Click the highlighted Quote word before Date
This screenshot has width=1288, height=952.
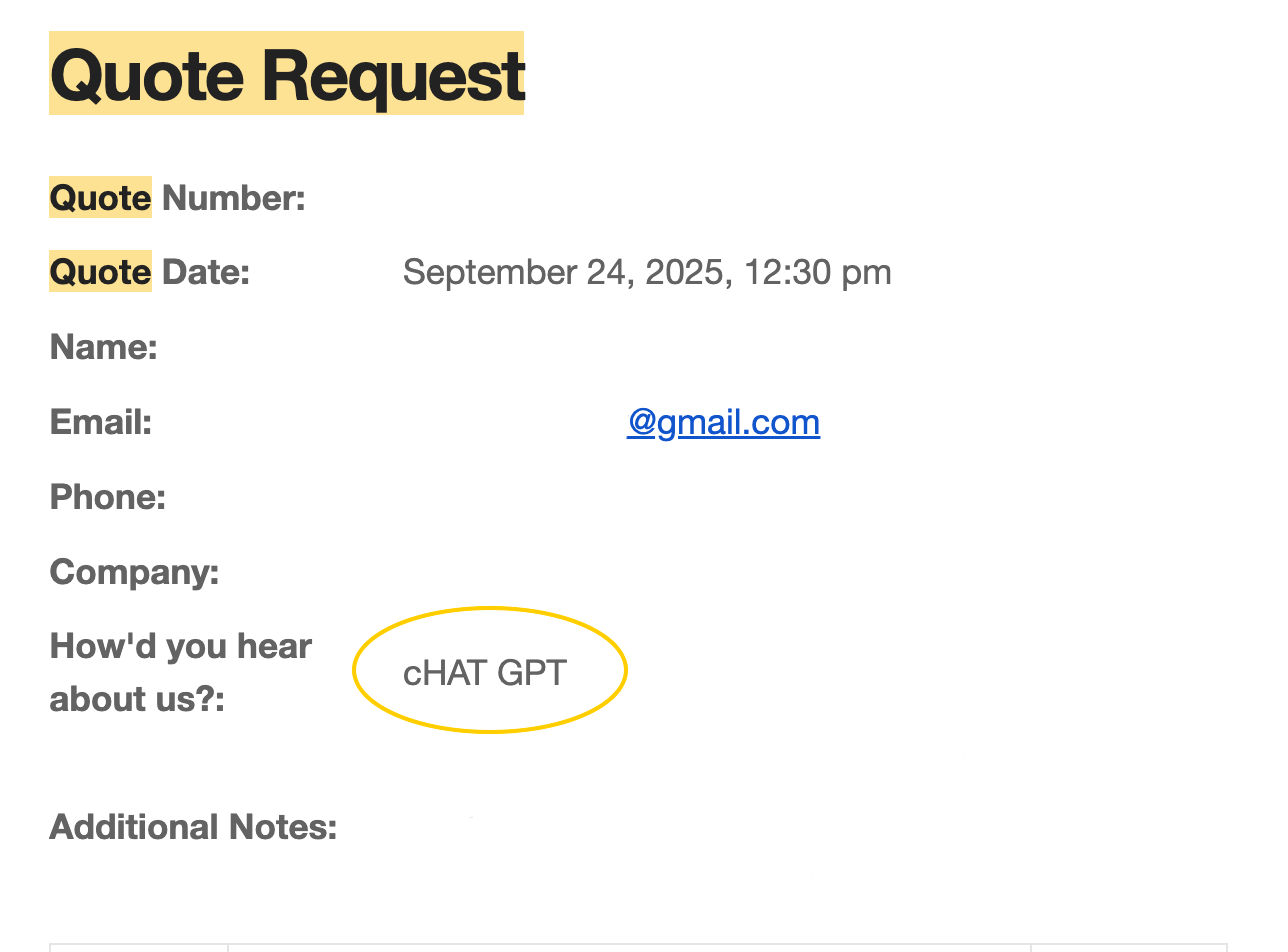point(100,272)
